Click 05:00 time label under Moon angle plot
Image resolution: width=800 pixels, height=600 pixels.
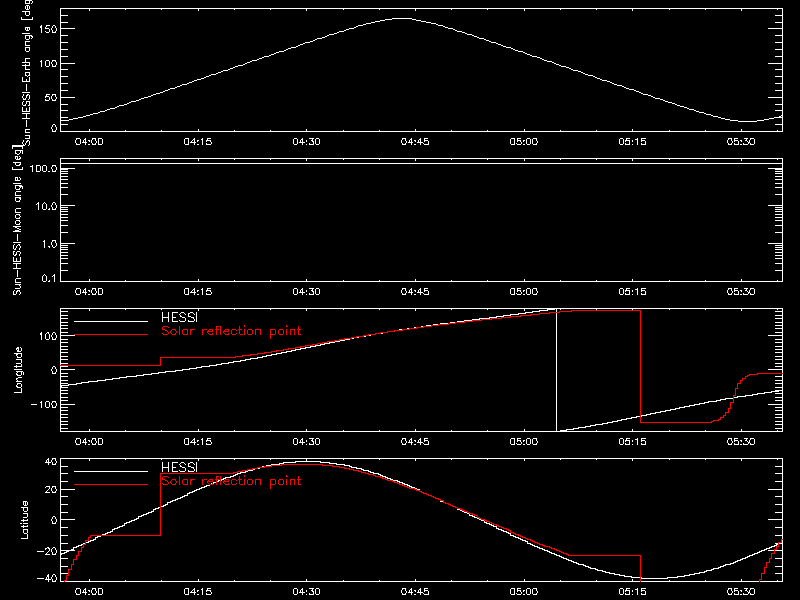tap(523, 292)
